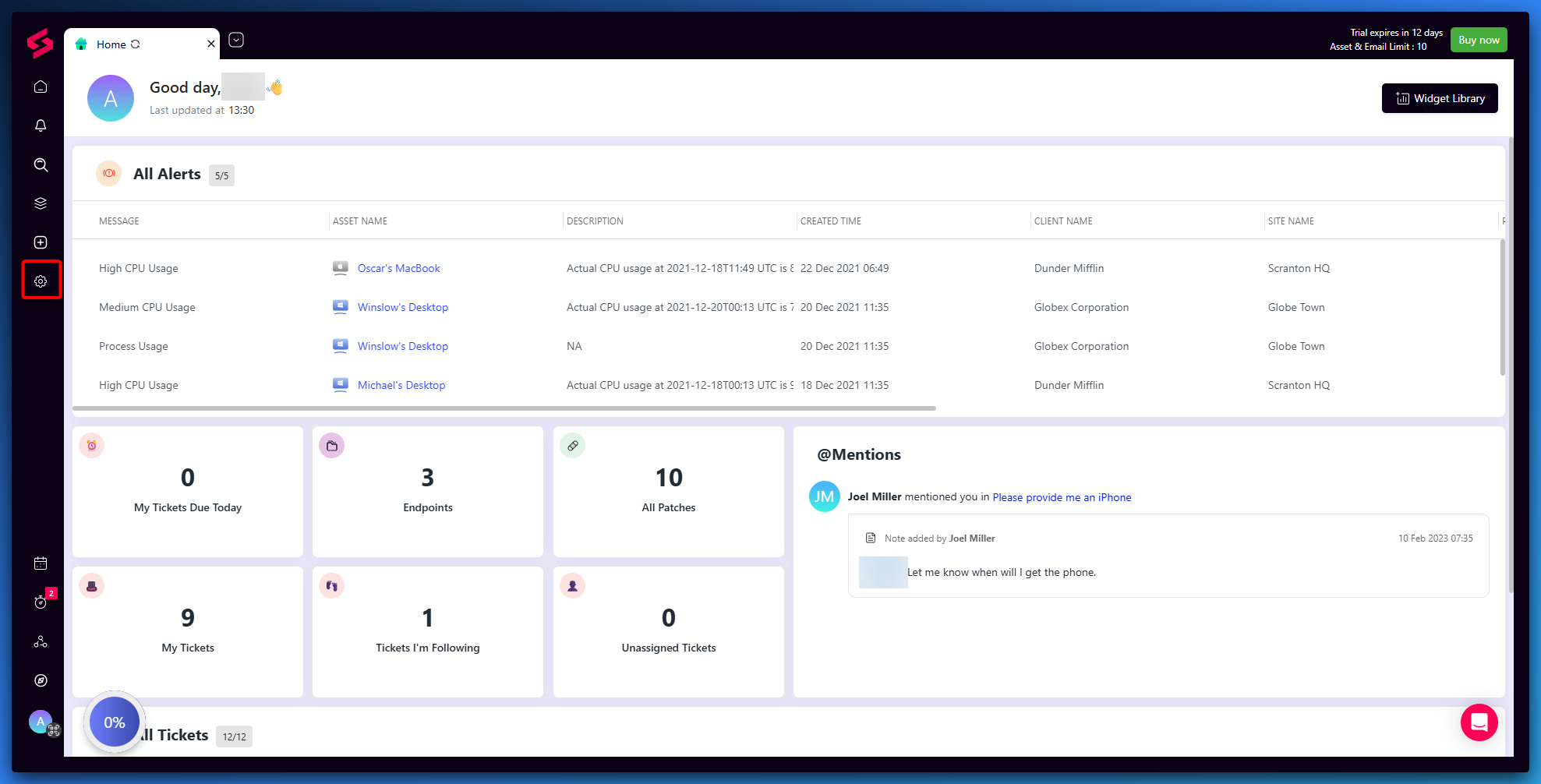Close the Home tab
The height and width of the screenshot is (784, 1541).
211,44
